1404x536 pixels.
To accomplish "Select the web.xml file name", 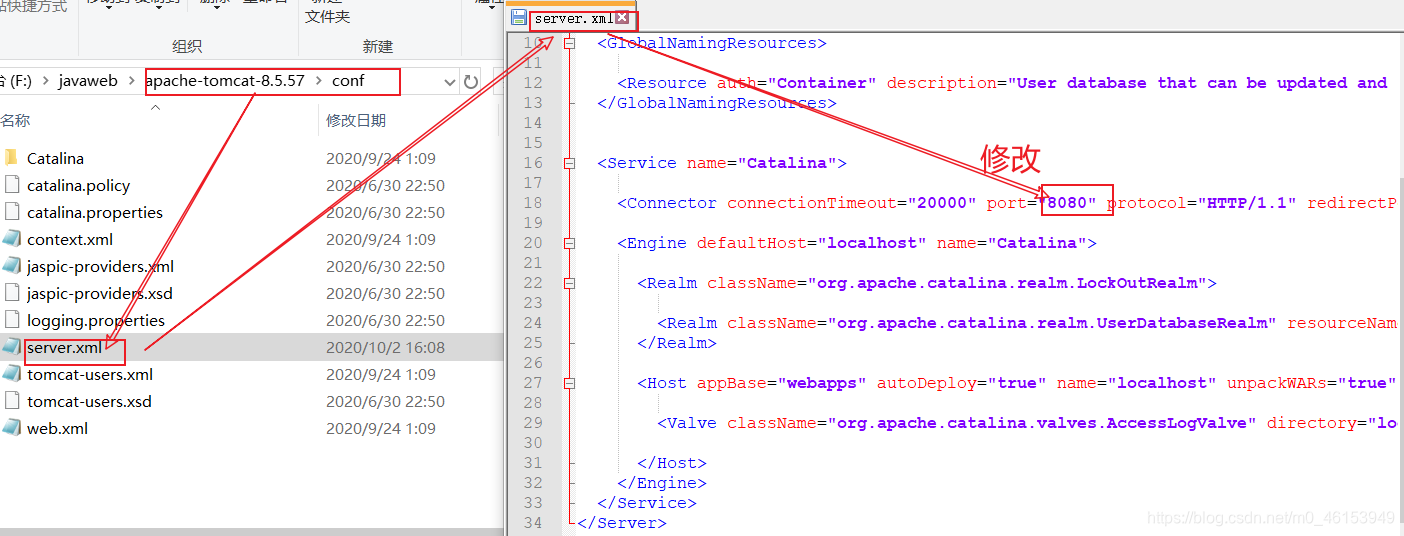I will pyautogui.click(x=57, y=428).
